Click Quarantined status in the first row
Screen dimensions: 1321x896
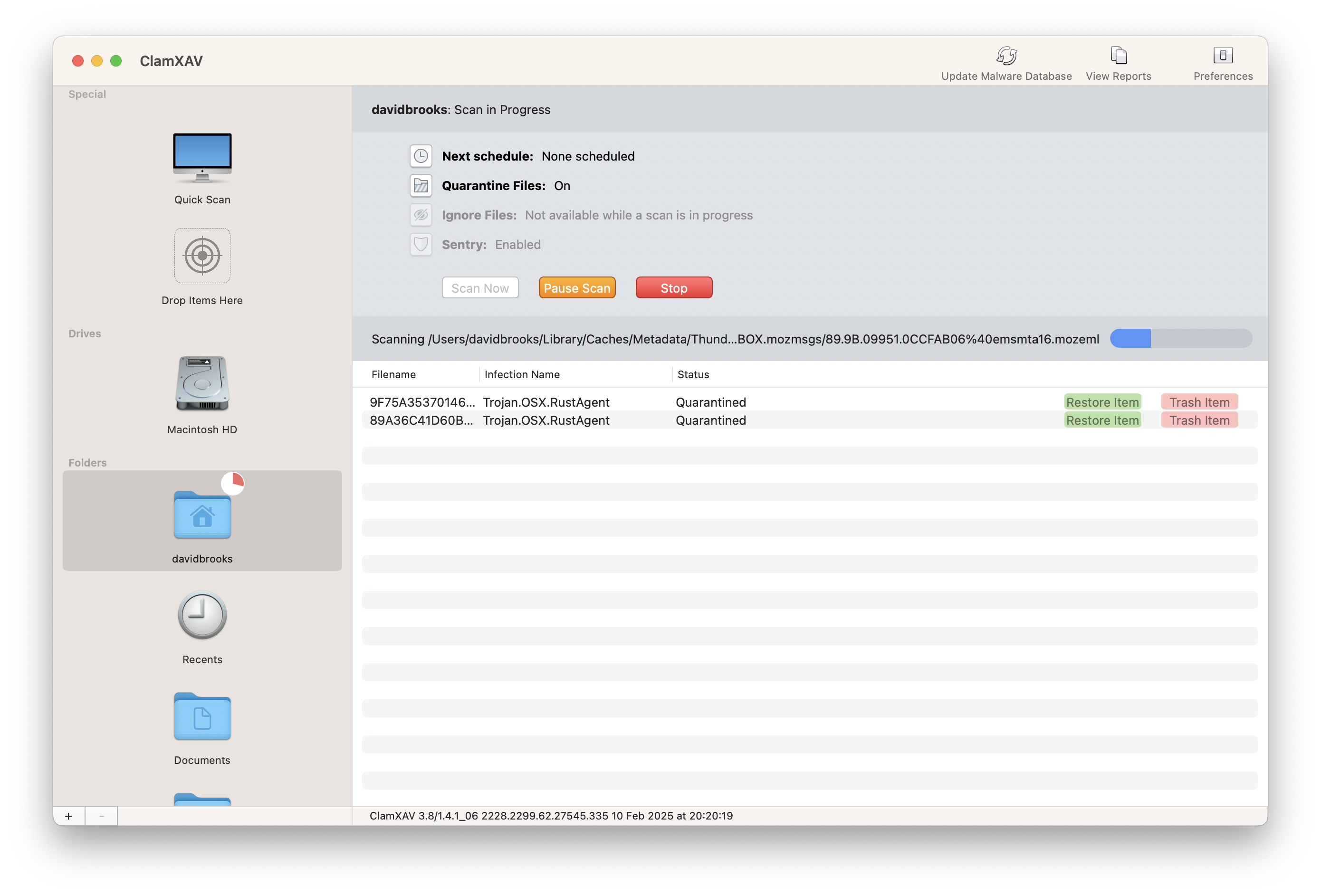[x=710, y=402]
